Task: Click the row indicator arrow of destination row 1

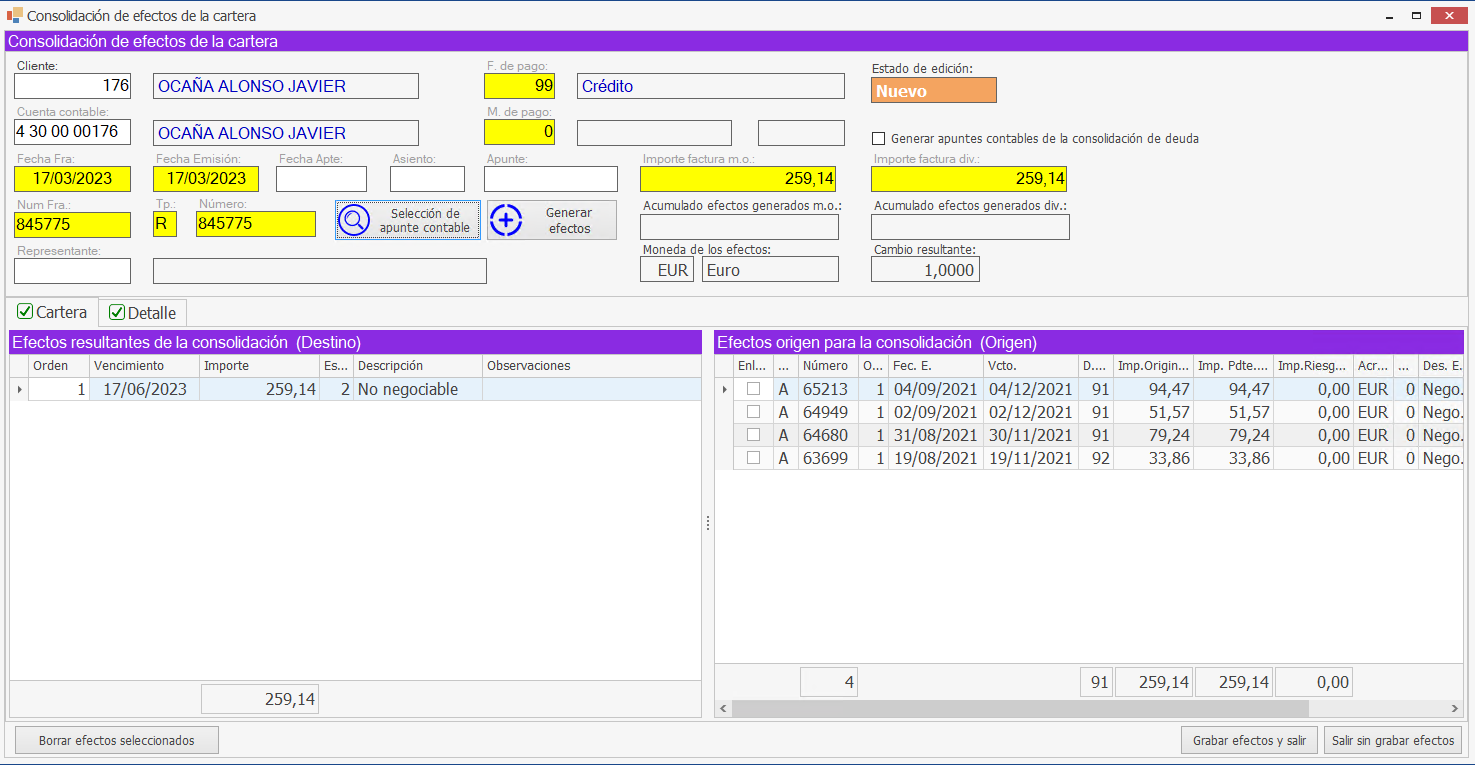Action: pyautogui.click(x=20, y=390)
